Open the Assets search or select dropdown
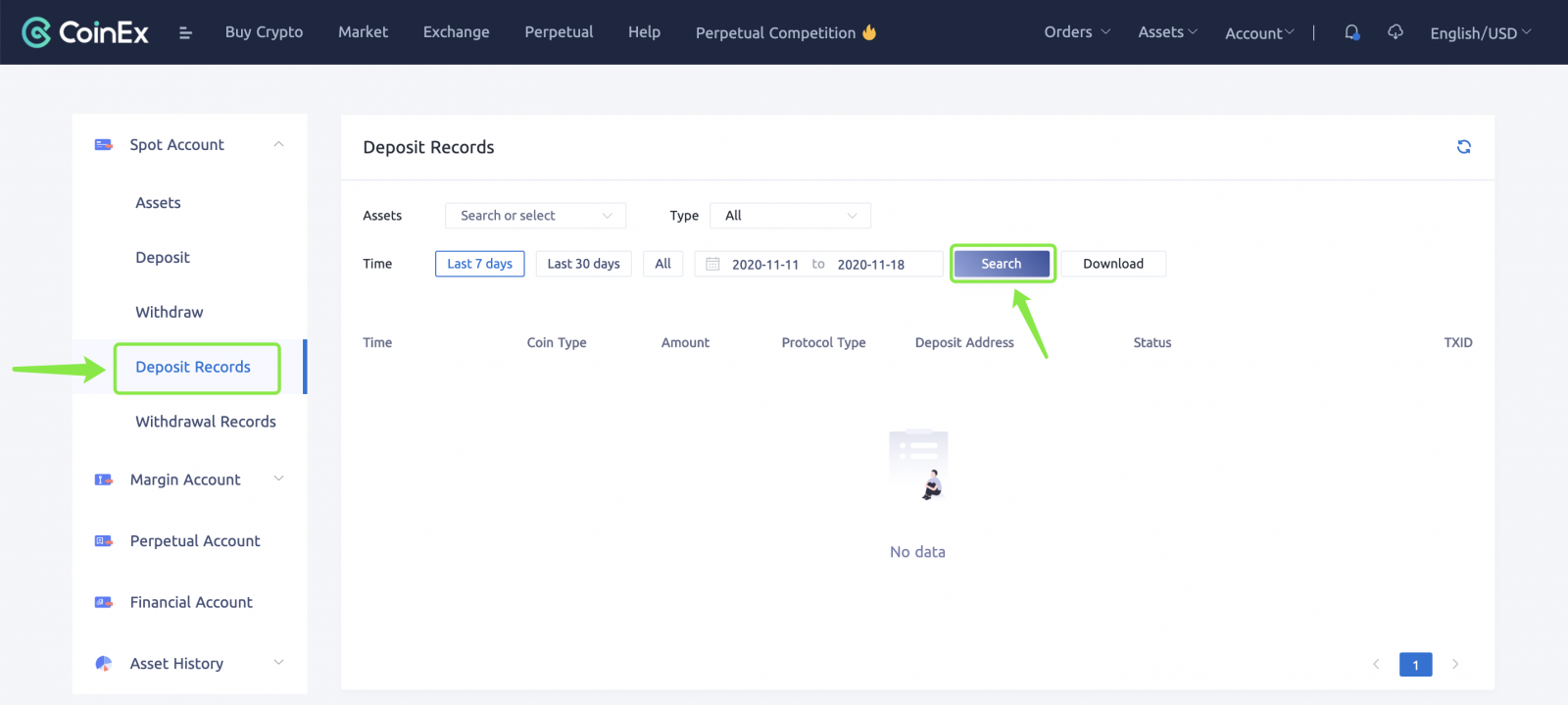The height and width of the screenshot is (705, 1568). coord(535,216)
